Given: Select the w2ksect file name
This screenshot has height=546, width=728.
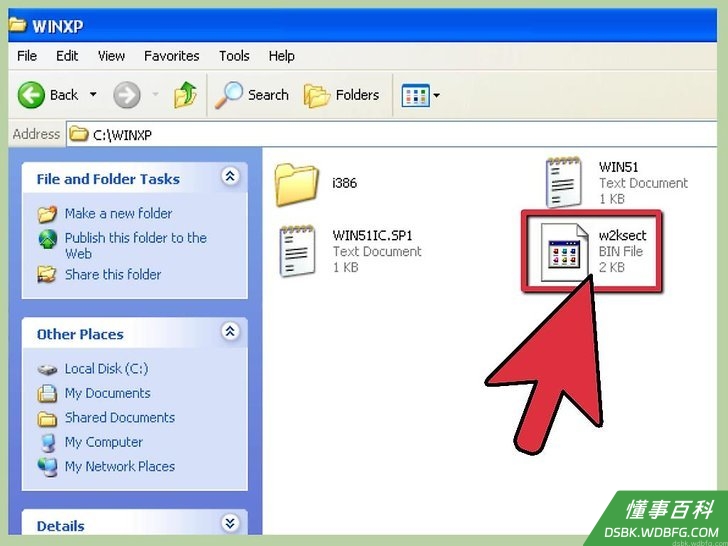Looking at the screenshot, I should coord(622,235).
